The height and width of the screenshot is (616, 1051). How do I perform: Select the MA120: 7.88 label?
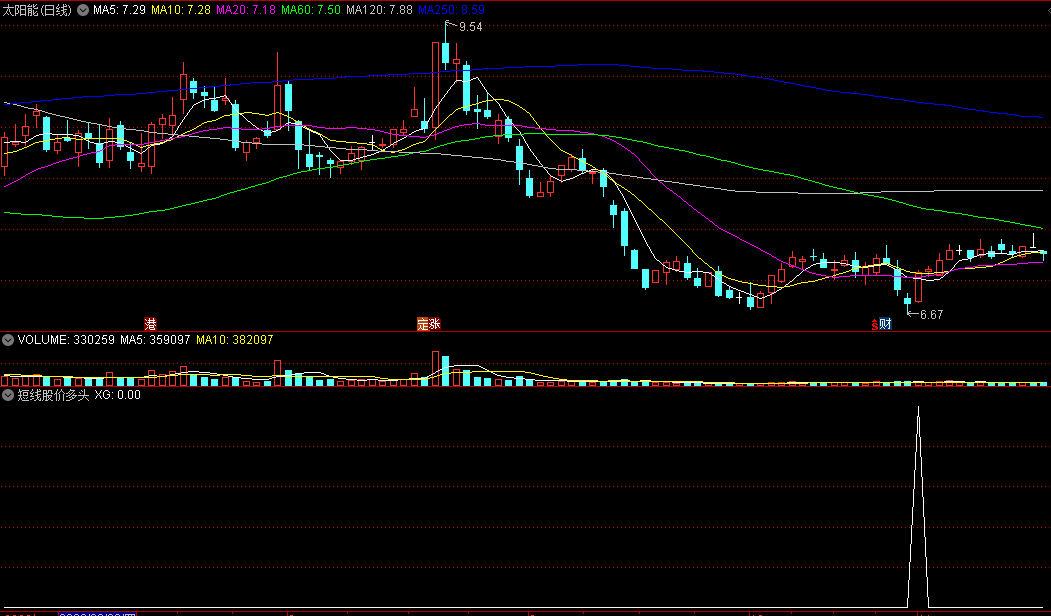coord(379,10)
